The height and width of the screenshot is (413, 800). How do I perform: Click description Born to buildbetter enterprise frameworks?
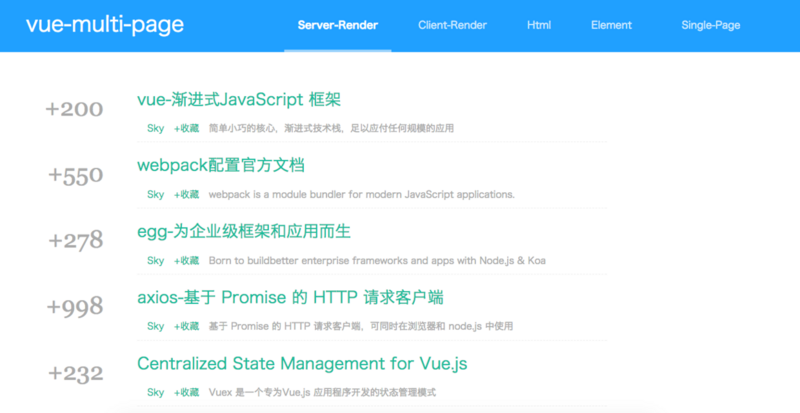click(x=377, y=260)
